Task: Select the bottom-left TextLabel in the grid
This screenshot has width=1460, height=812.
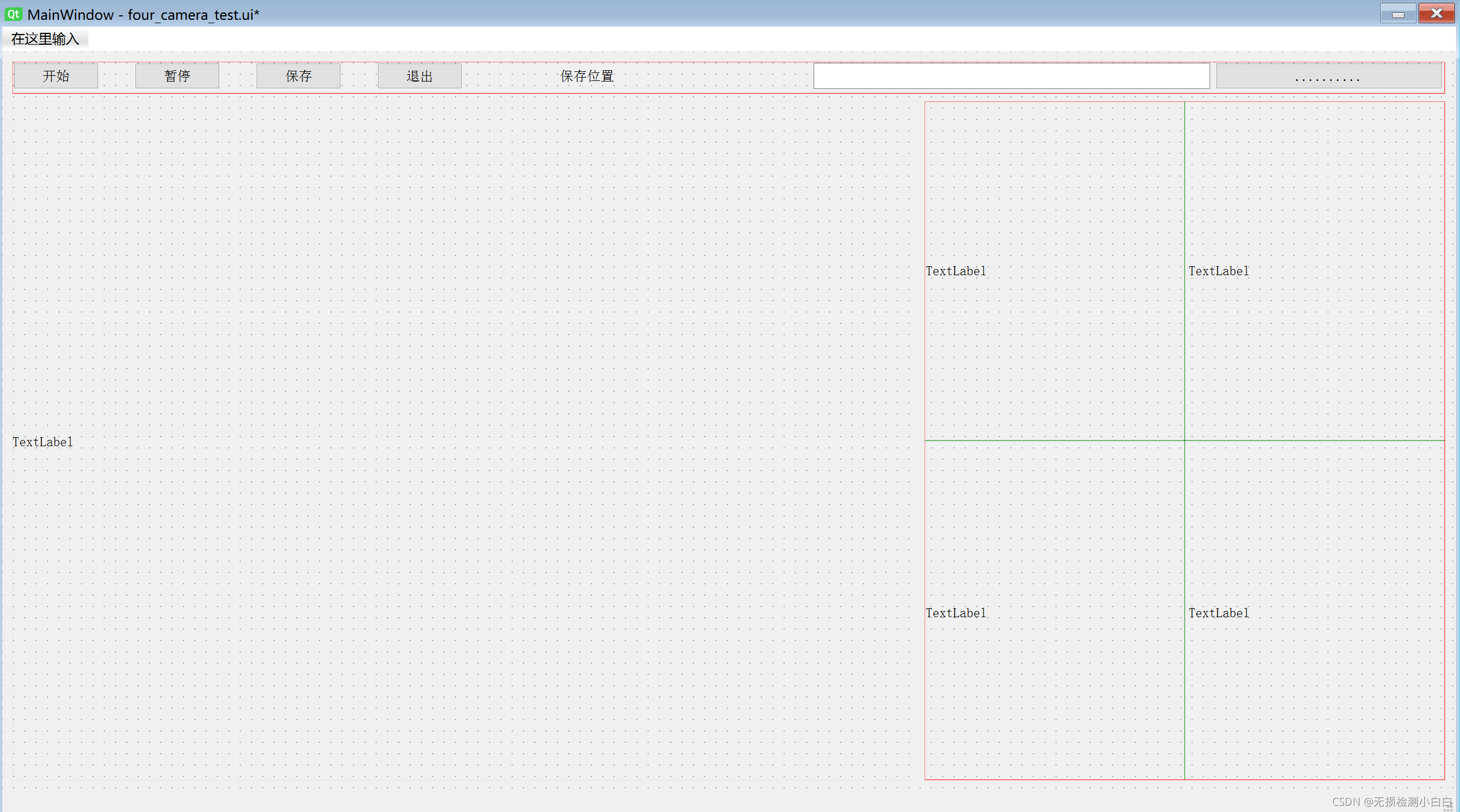Action: pos(956,613)
